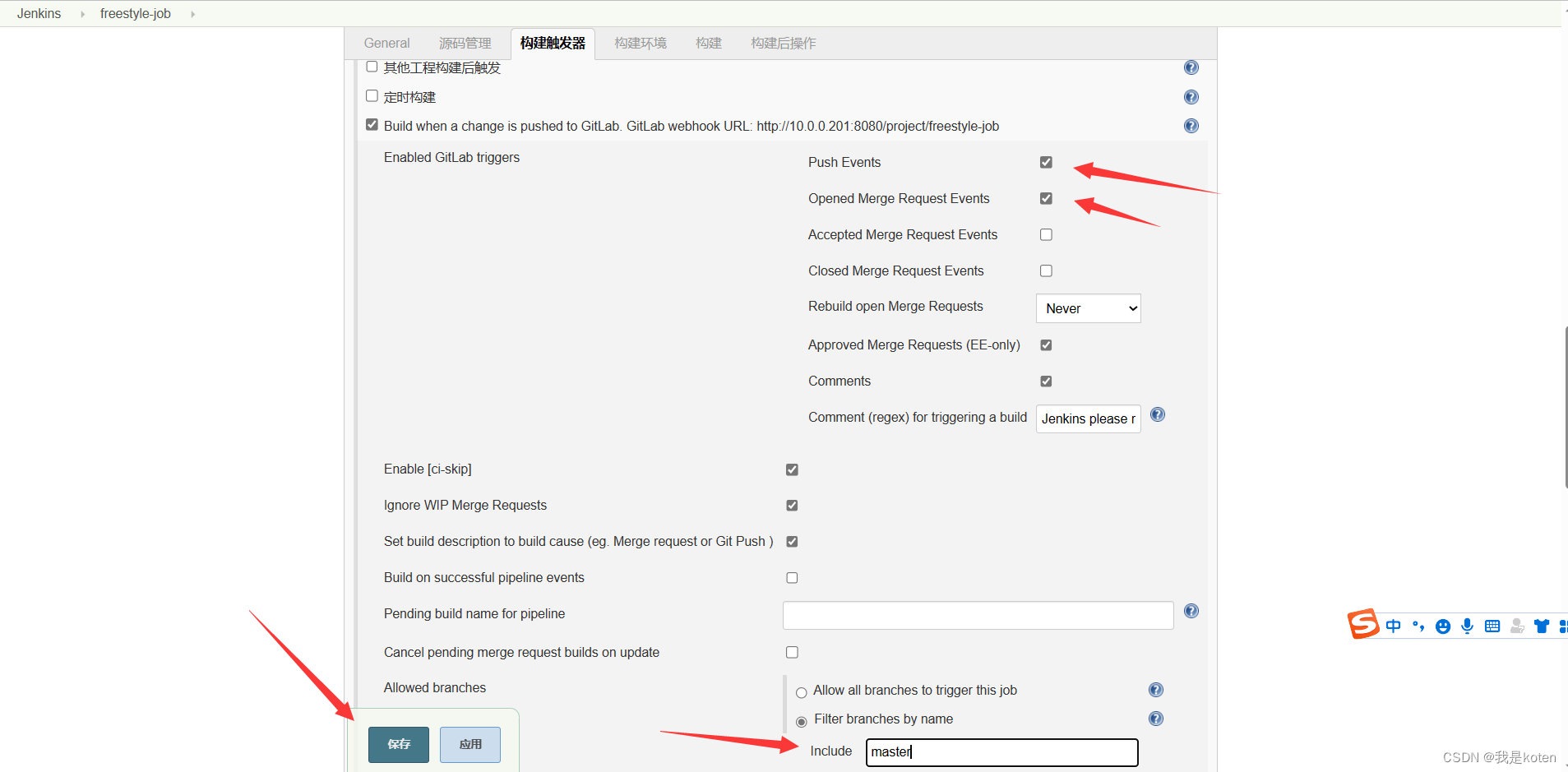Toggle Approved Merge Requests (EE-only) checkbox
The width and height of the screenshot is (1568, 772).
[1046, 345]
